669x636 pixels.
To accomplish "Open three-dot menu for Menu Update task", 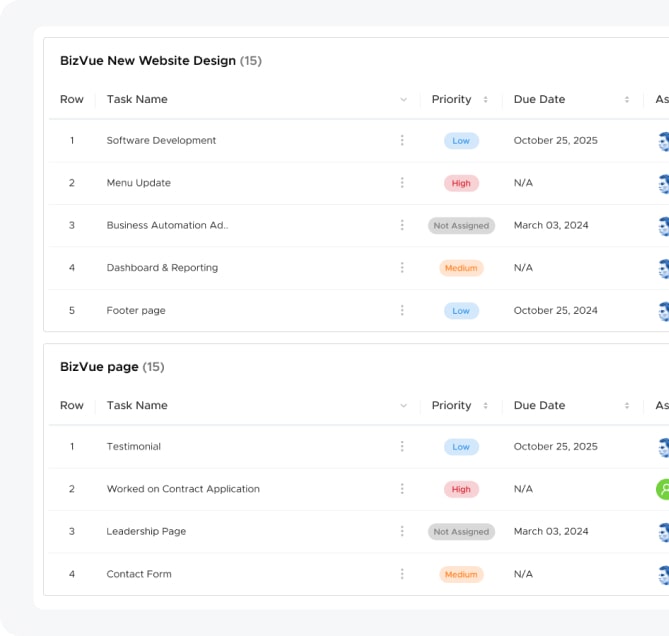I will (402, 183).
